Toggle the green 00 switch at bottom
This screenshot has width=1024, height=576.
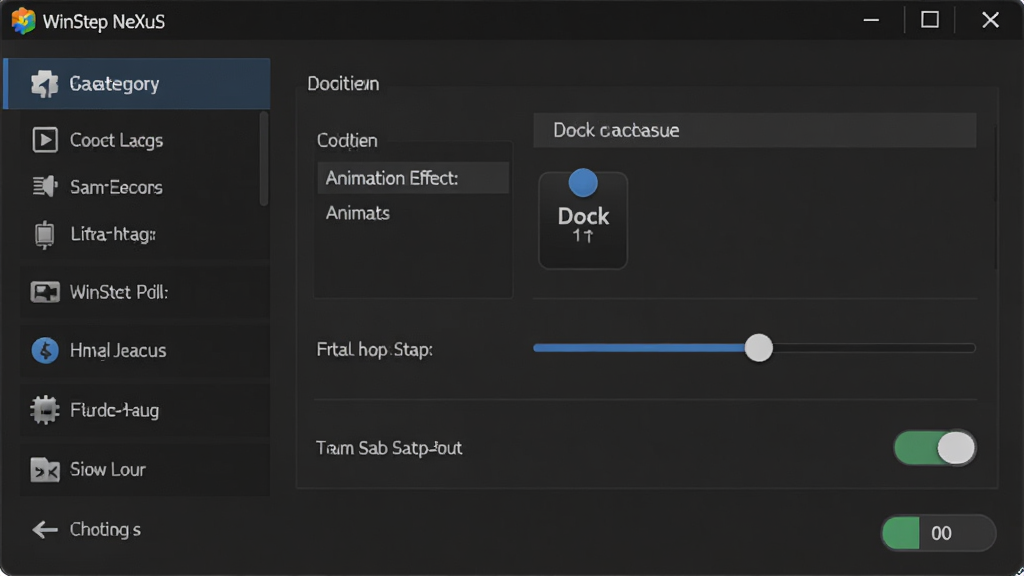pos(938,533)
